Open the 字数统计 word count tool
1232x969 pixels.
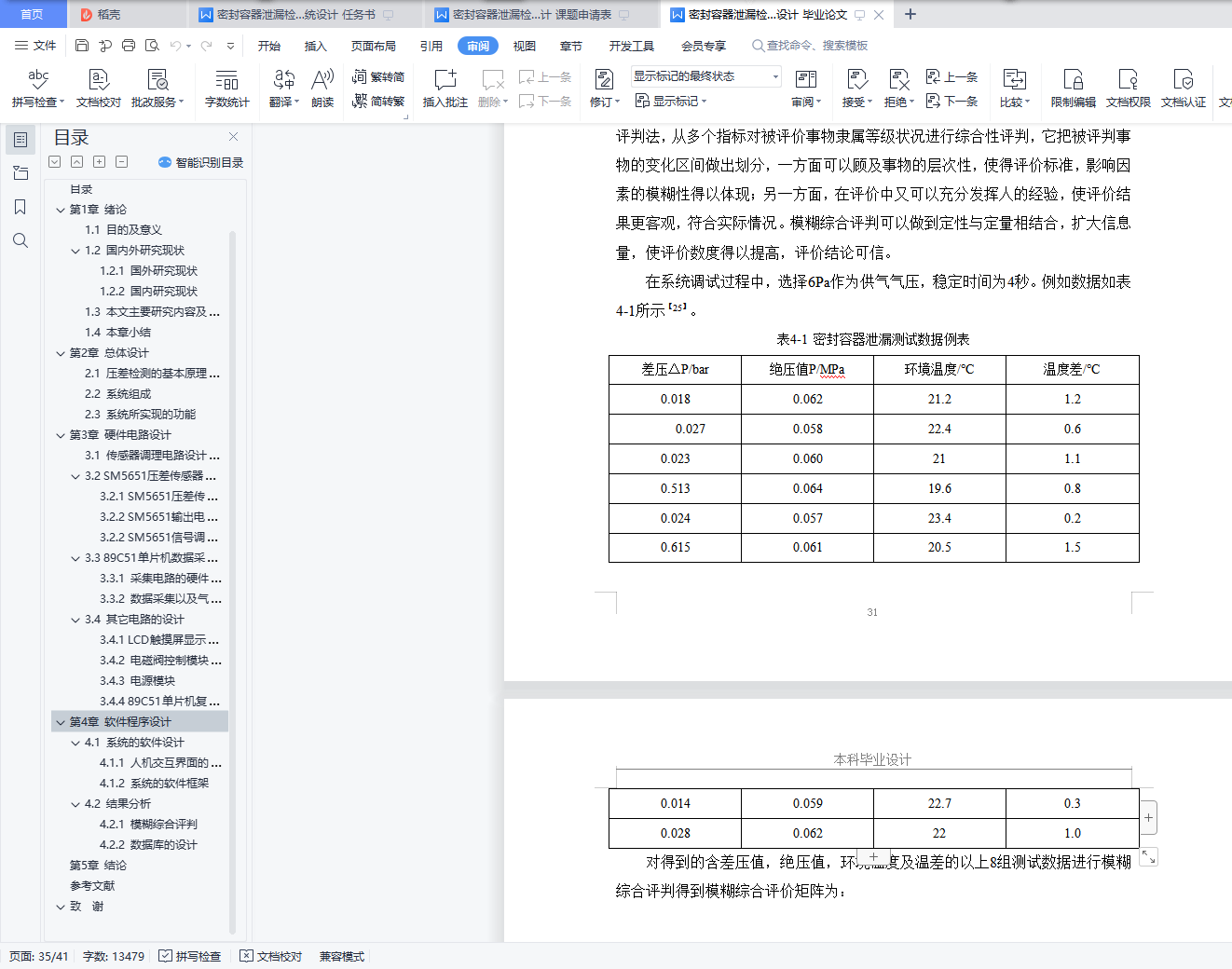tap(227, 89)
